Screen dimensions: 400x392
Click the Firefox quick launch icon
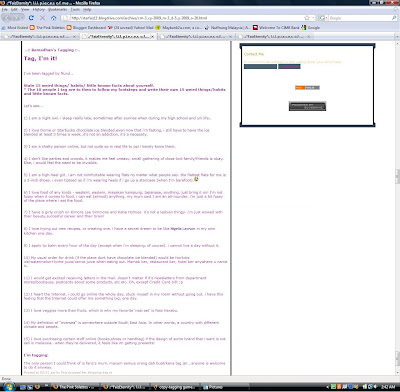tap(37, 387)
